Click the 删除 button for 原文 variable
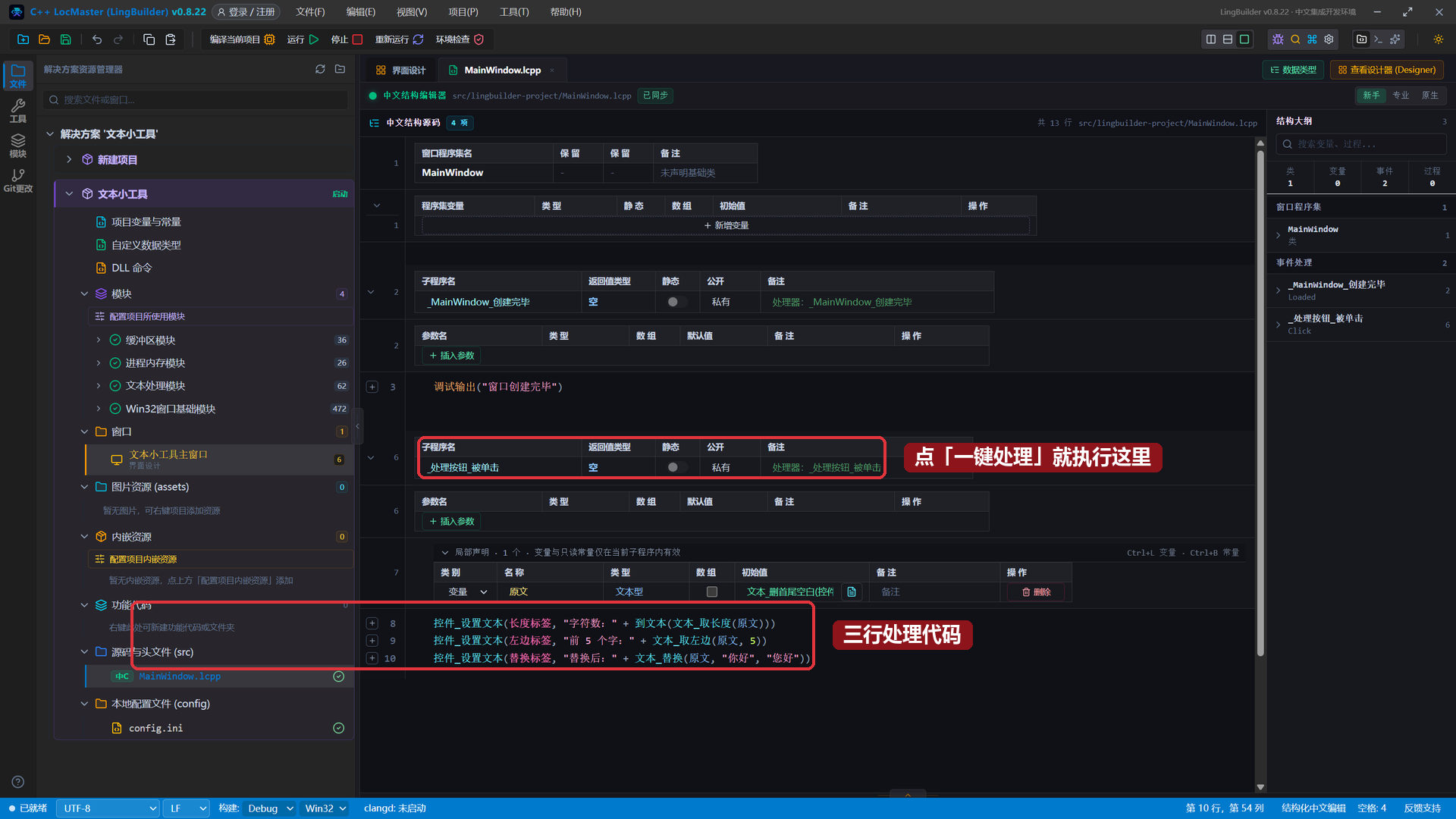 (1036, 592)
